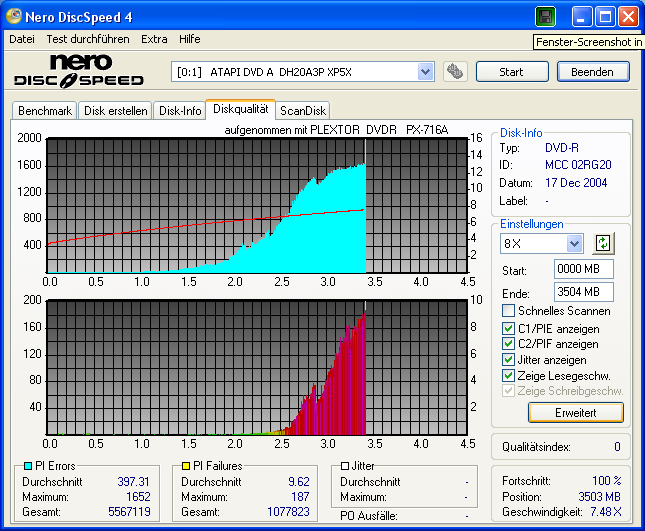Image resolution: width=645 pixels, height=531 pixels.
Task: Enable the Schnelles Scannen checkbox
Action: (x=509, y=312)
